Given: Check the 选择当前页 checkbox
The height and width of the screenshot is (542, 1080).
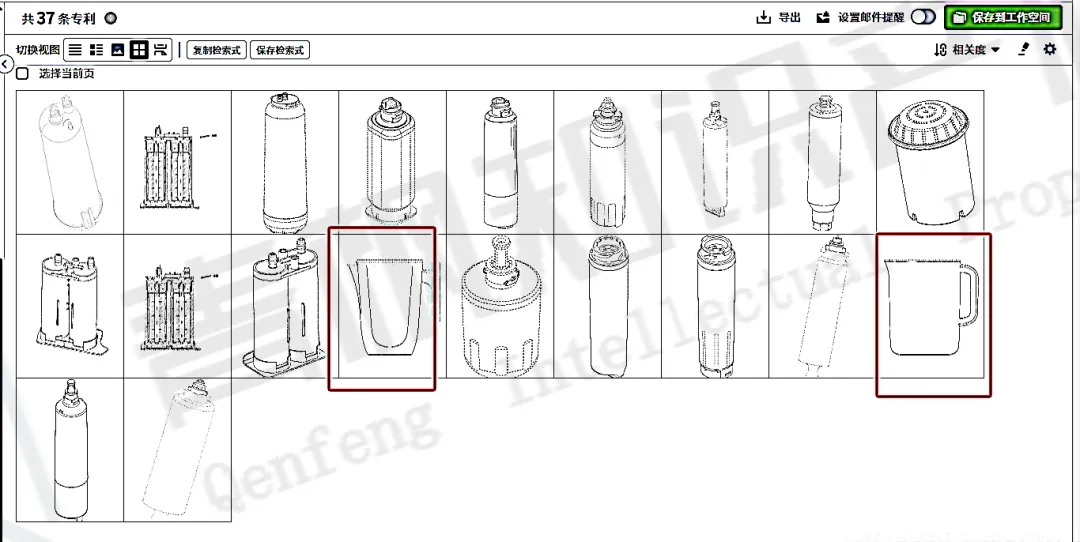Looking at the screenshot, I should pyautogui.click(x=23, y=73).
